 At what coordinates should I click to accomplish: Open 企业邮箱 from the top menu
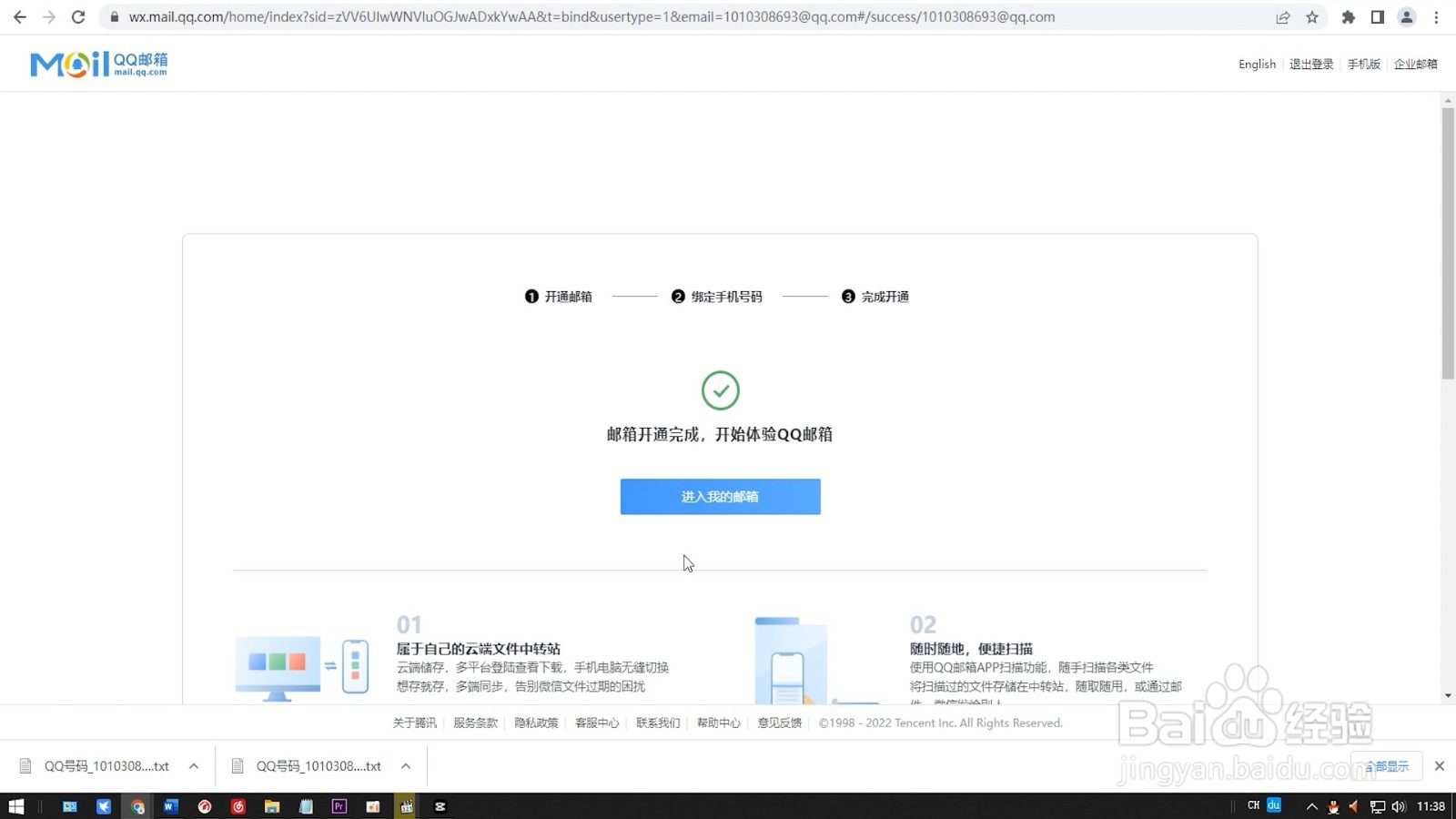(x=1416, y=64)
